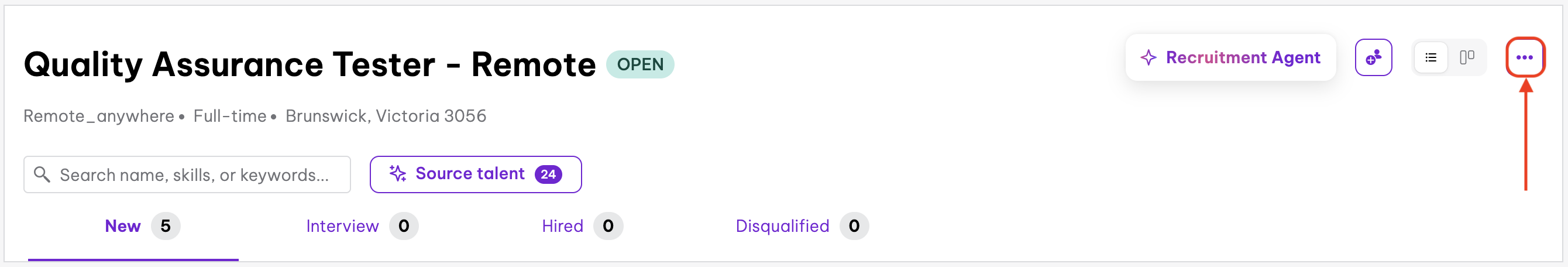Click the Source talent sparkle icon
The image size is (1568, 267).
point(397,174)
